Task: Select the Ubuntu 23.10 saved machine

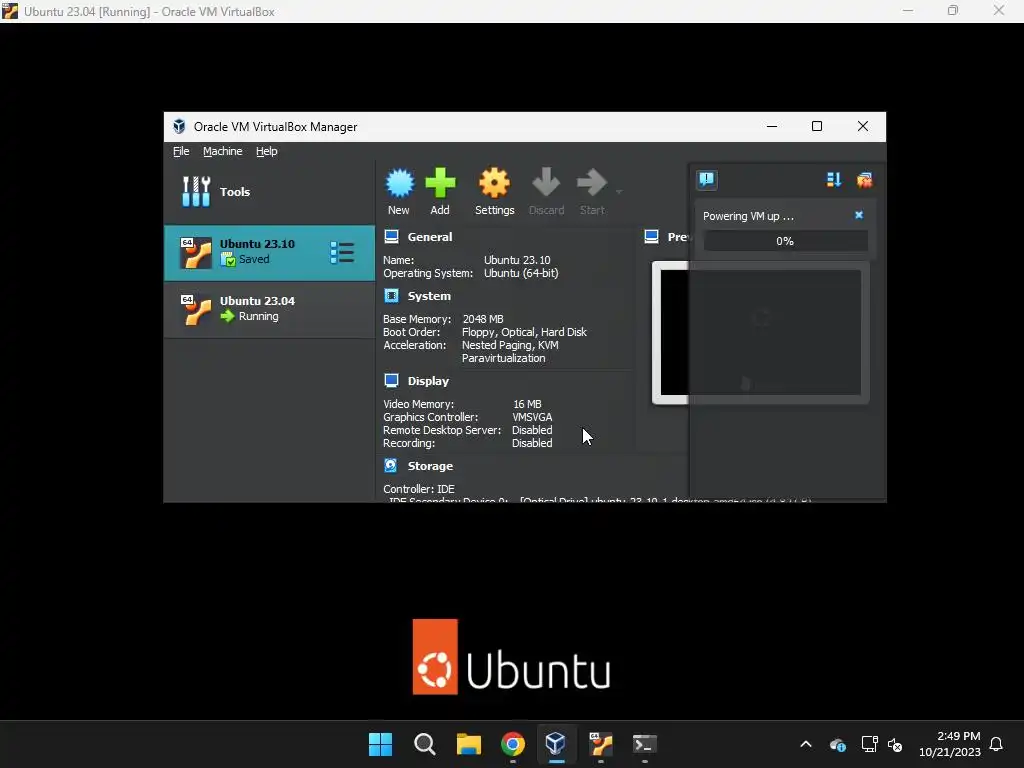Action: point(269,253)
